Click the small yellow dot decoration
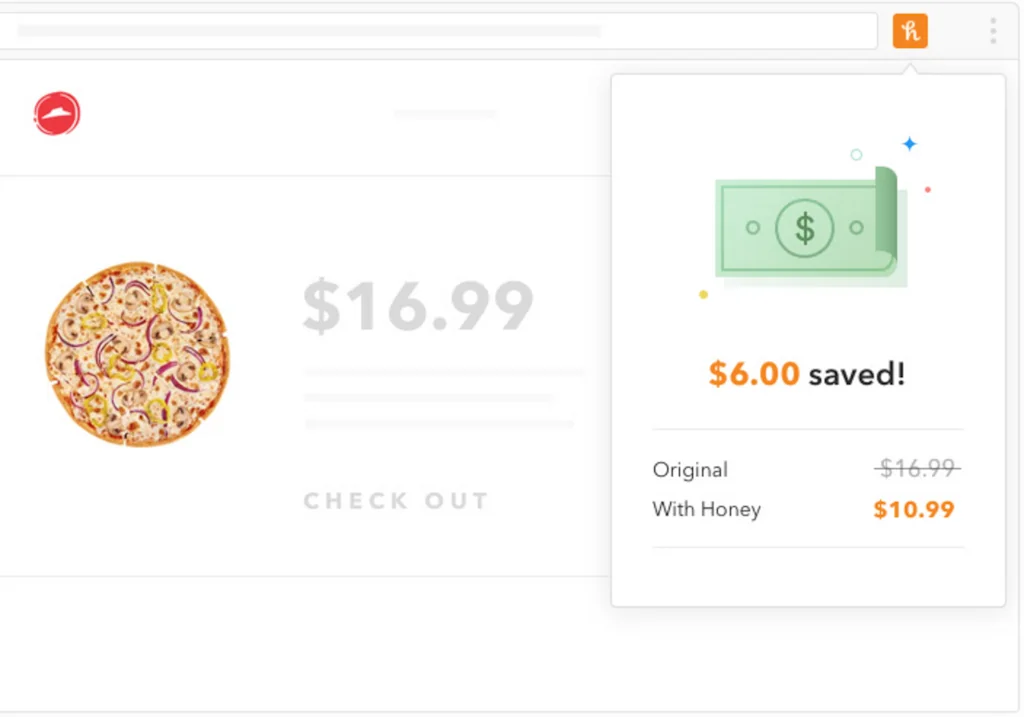 pos(703,294)
